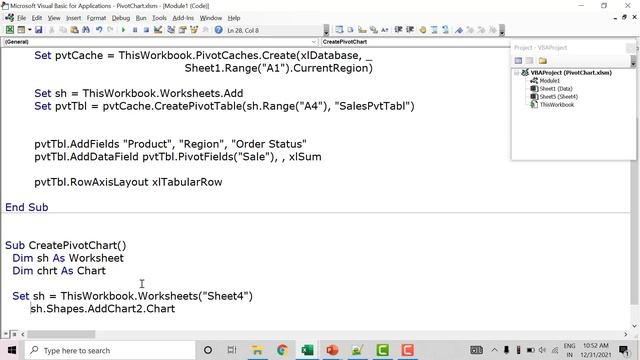This screenshot has width=640, height=360.
Task: Click the horizontal scrollbar thumb
Action: click(x=61, y=334)
